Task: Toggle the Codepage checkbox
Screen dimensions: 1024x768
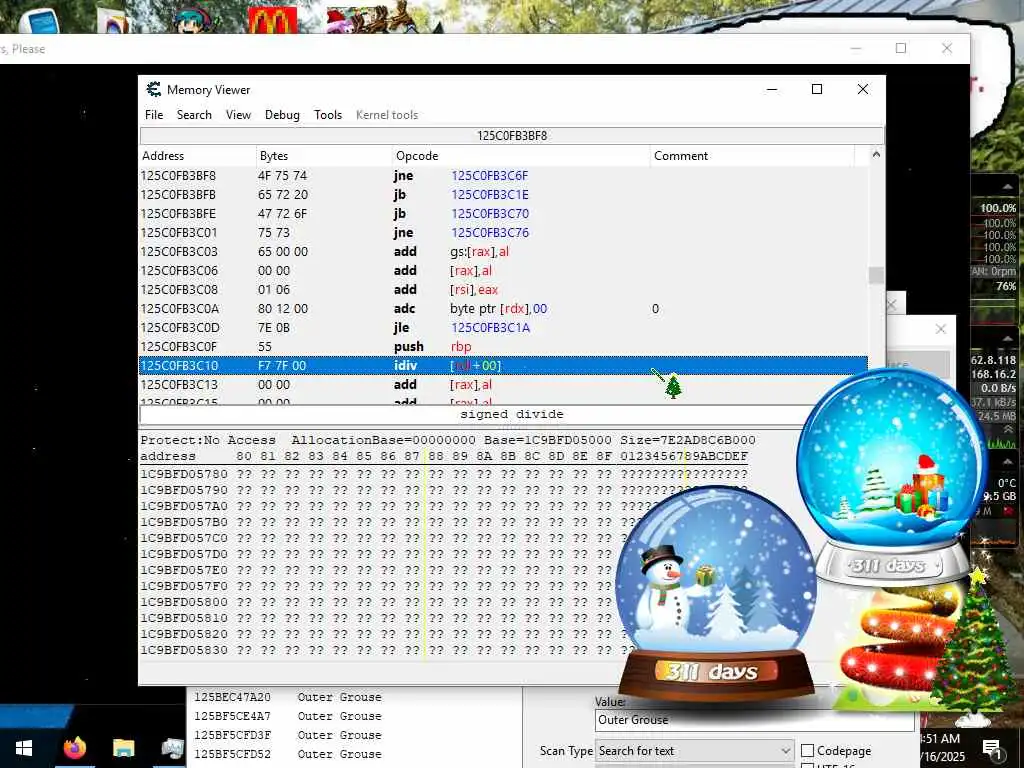Action: 808,751
